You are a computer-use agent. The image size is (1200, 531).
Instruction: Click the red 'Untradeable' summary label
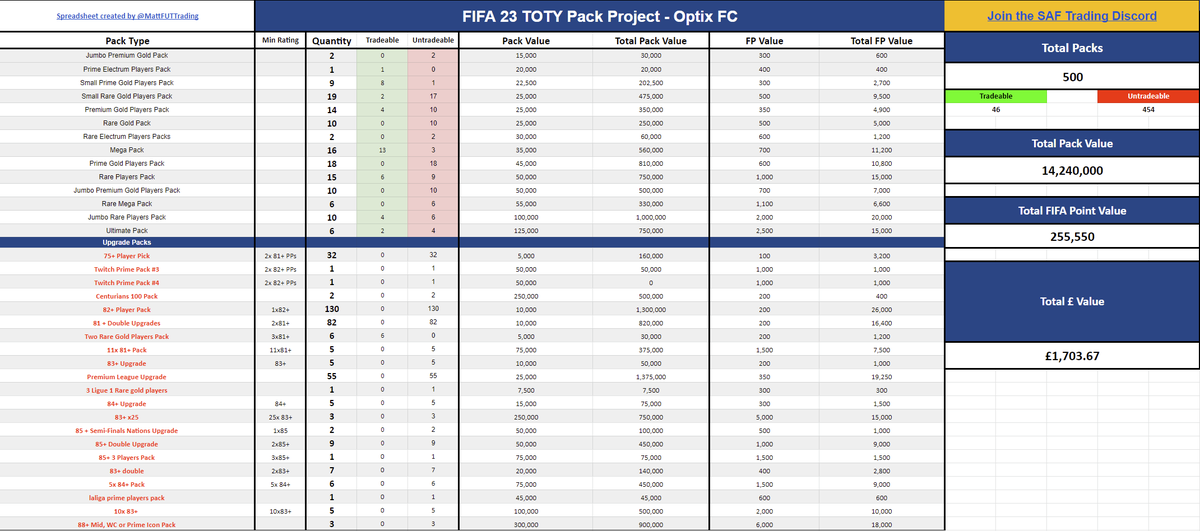(x=1148, y=96)
